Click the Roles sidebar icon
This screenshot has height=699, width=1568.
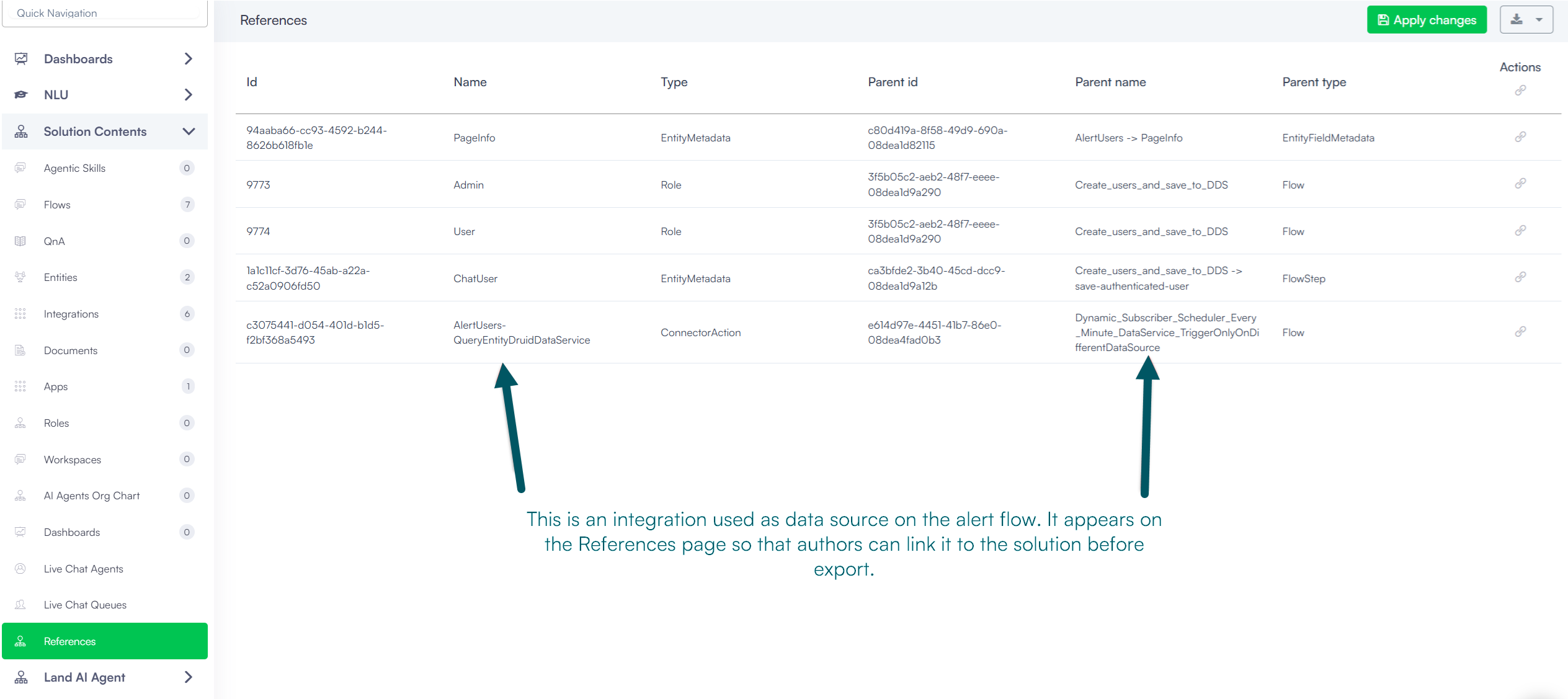pyautogui.click(x=20, y=423)
